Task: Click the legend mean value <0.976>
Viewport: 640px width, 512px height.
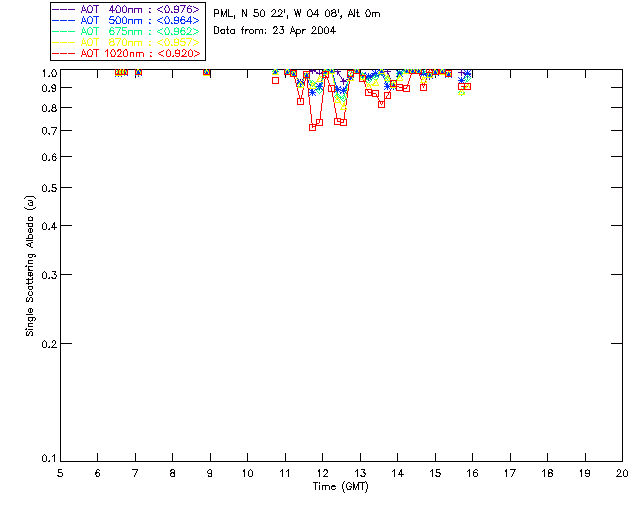Action: [178, 9]
